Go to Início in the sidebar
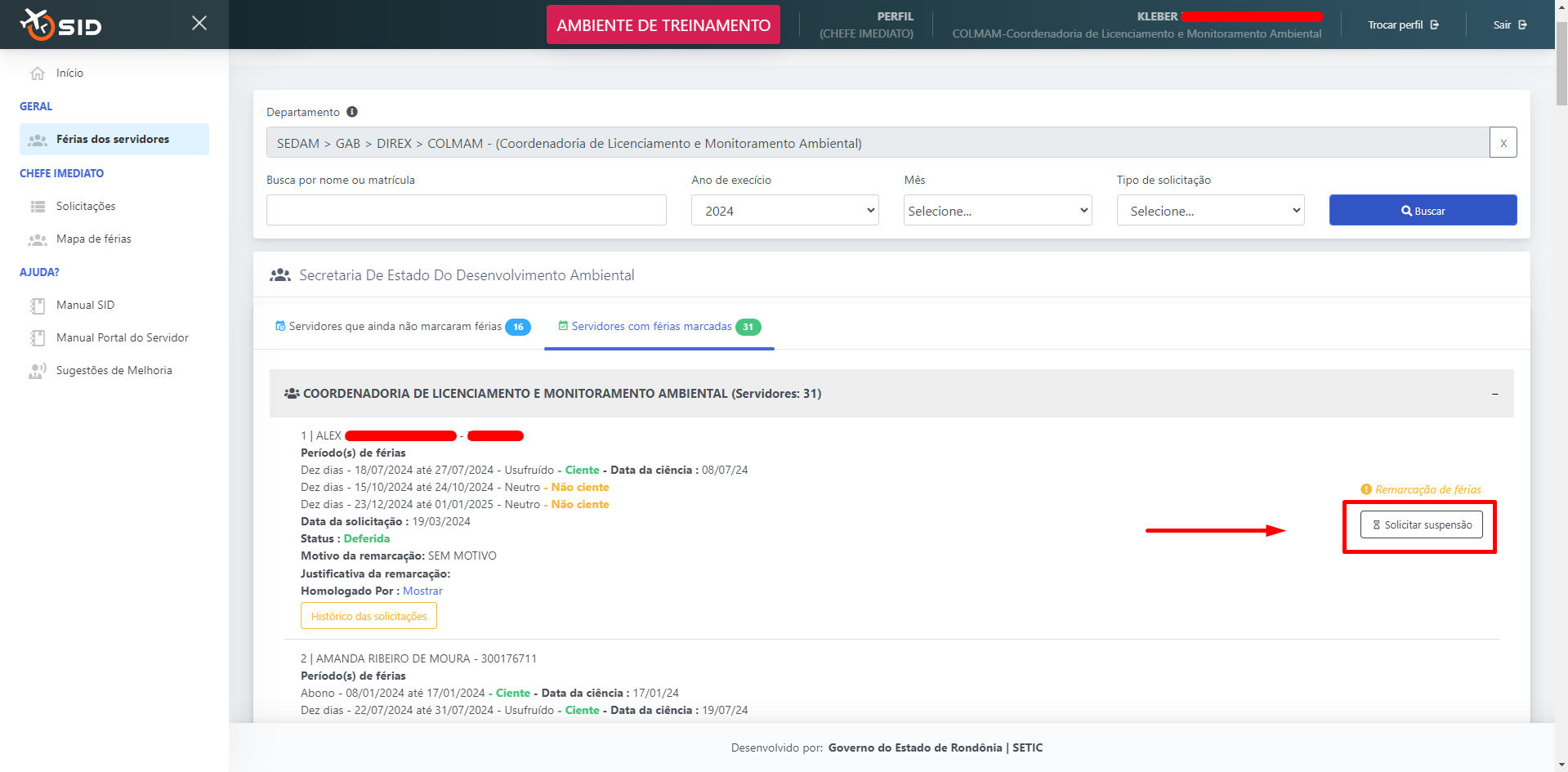This screenshot has height=772, width=1568. pos(69,73)
